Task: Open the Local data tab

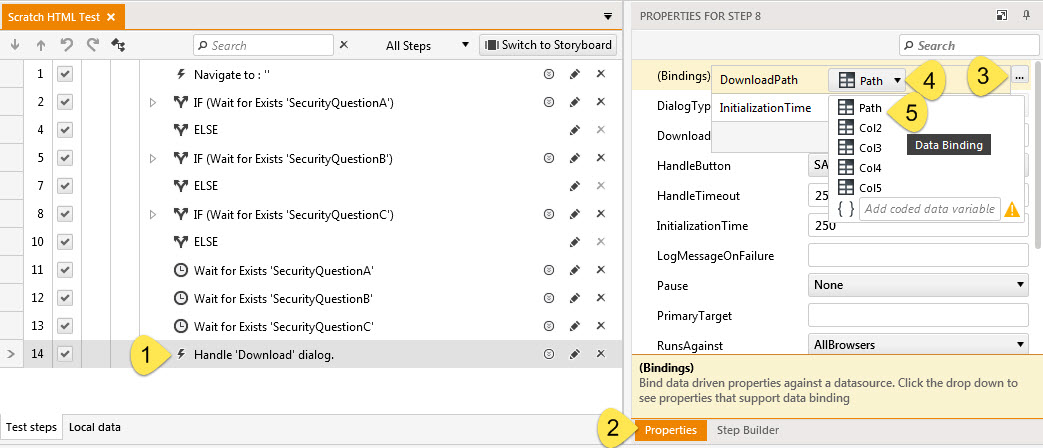Action: [x=95, y=427]
